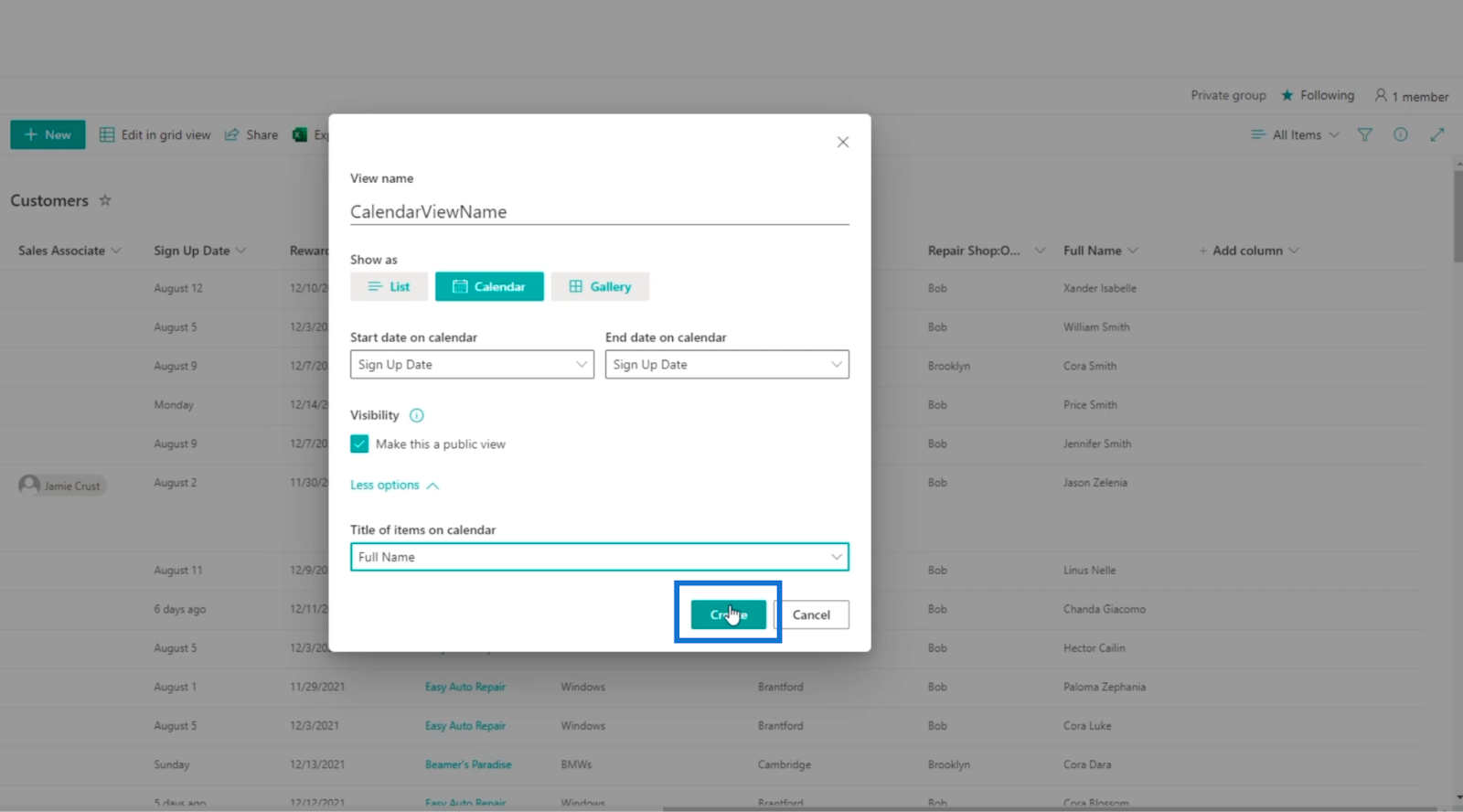Open Full Name column header menu
The height and width of the screenshot is (812, 1463).
1100,251
